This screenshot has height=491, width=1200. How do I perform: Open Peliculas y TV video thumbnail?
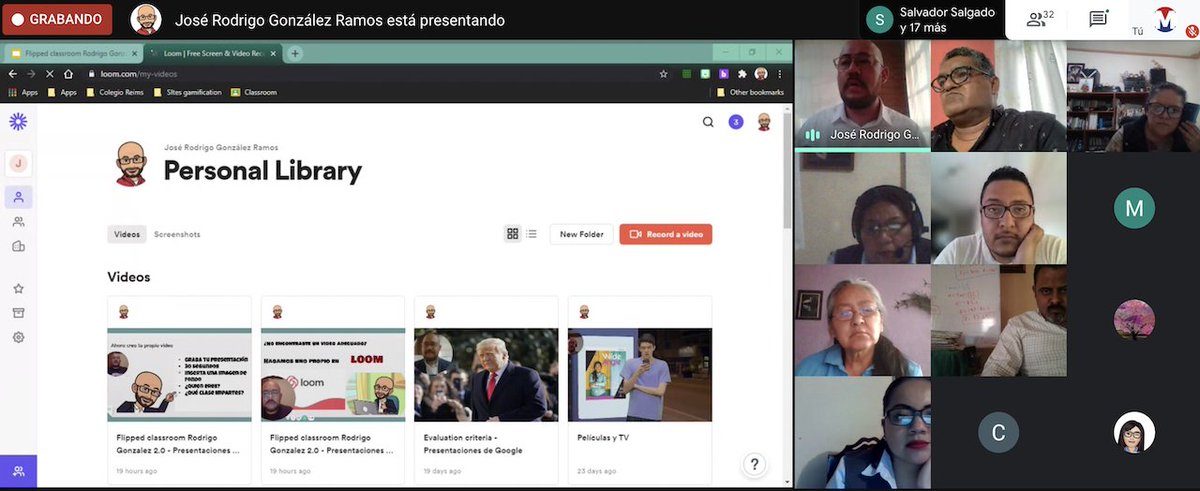pyautogui.click(x=640, y=375)
